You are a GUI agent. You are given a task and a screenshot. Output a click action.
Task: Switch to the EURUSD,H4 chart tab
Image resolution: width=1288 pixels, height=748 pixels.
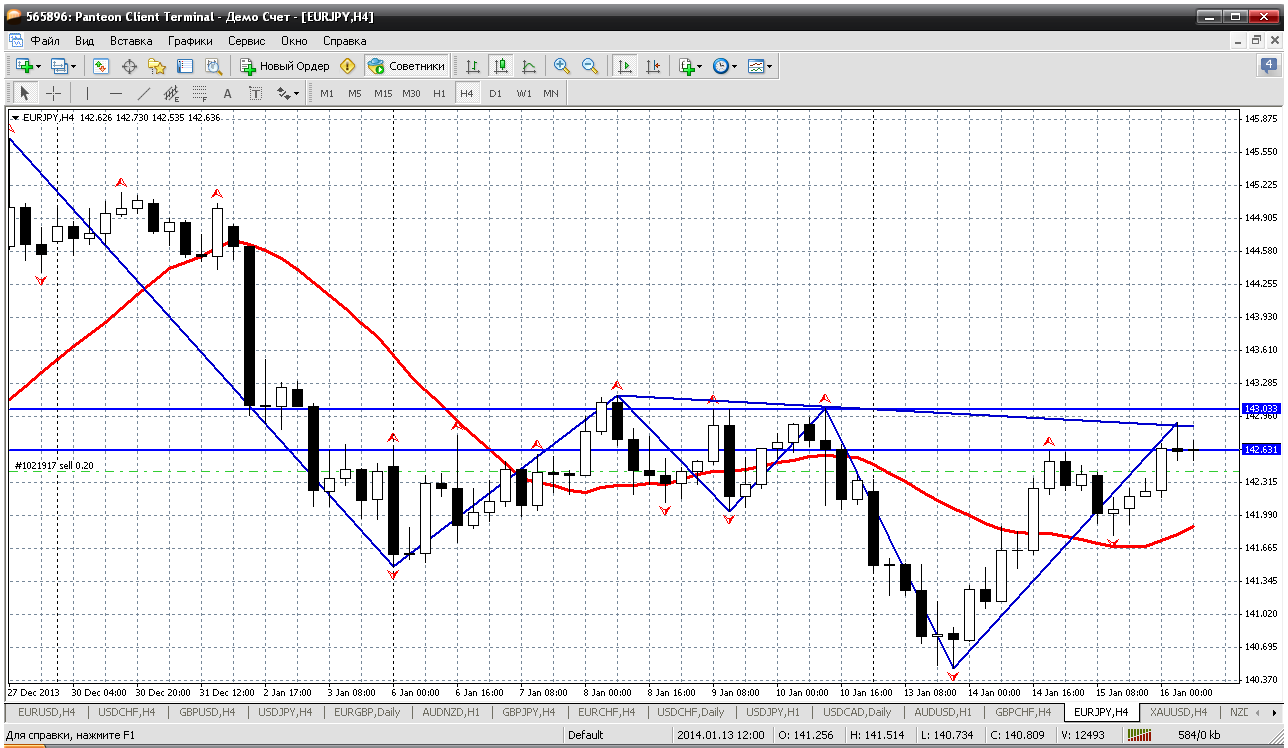(46, 712)
